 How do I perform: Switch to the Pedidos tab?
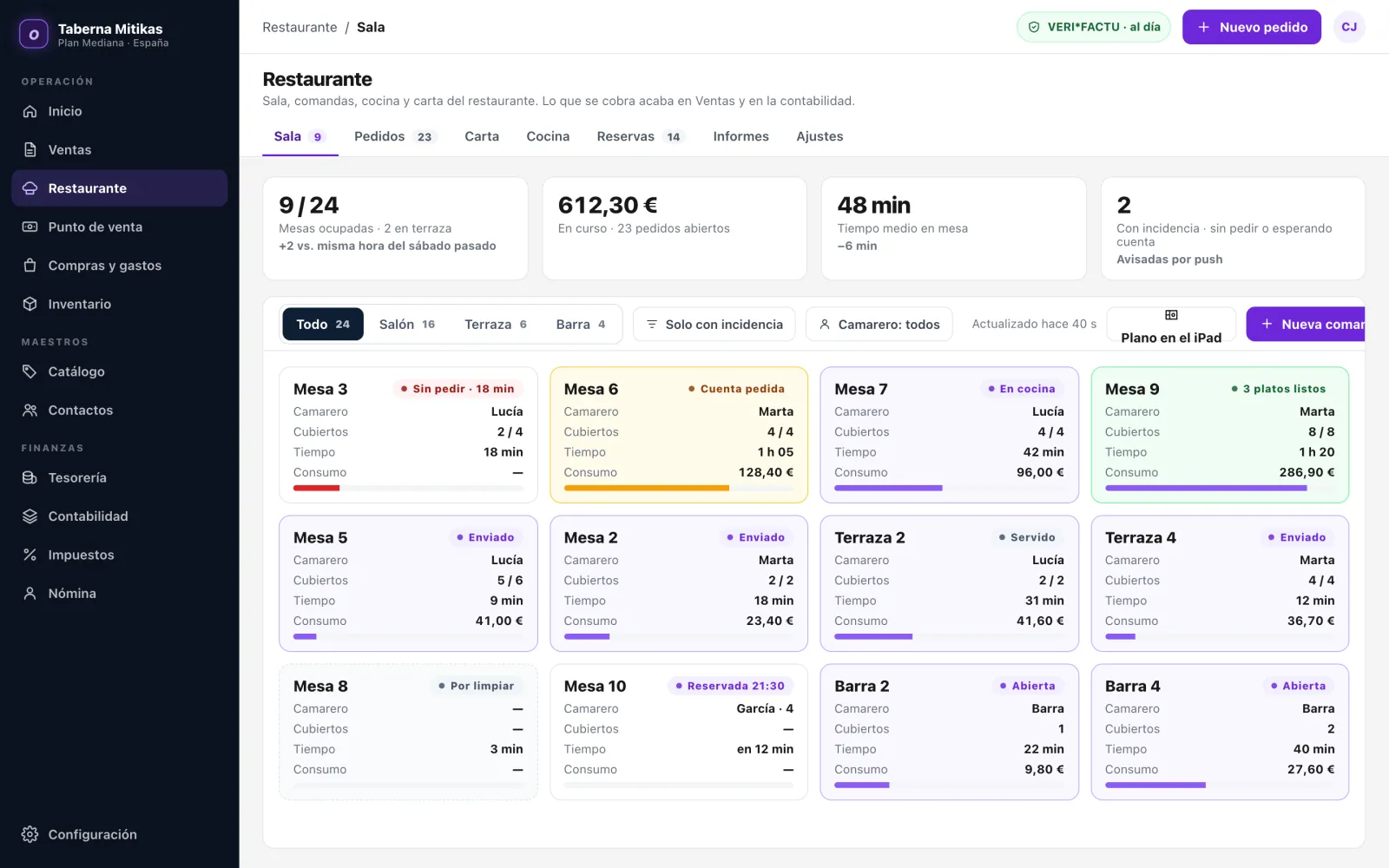click(393, 136)
